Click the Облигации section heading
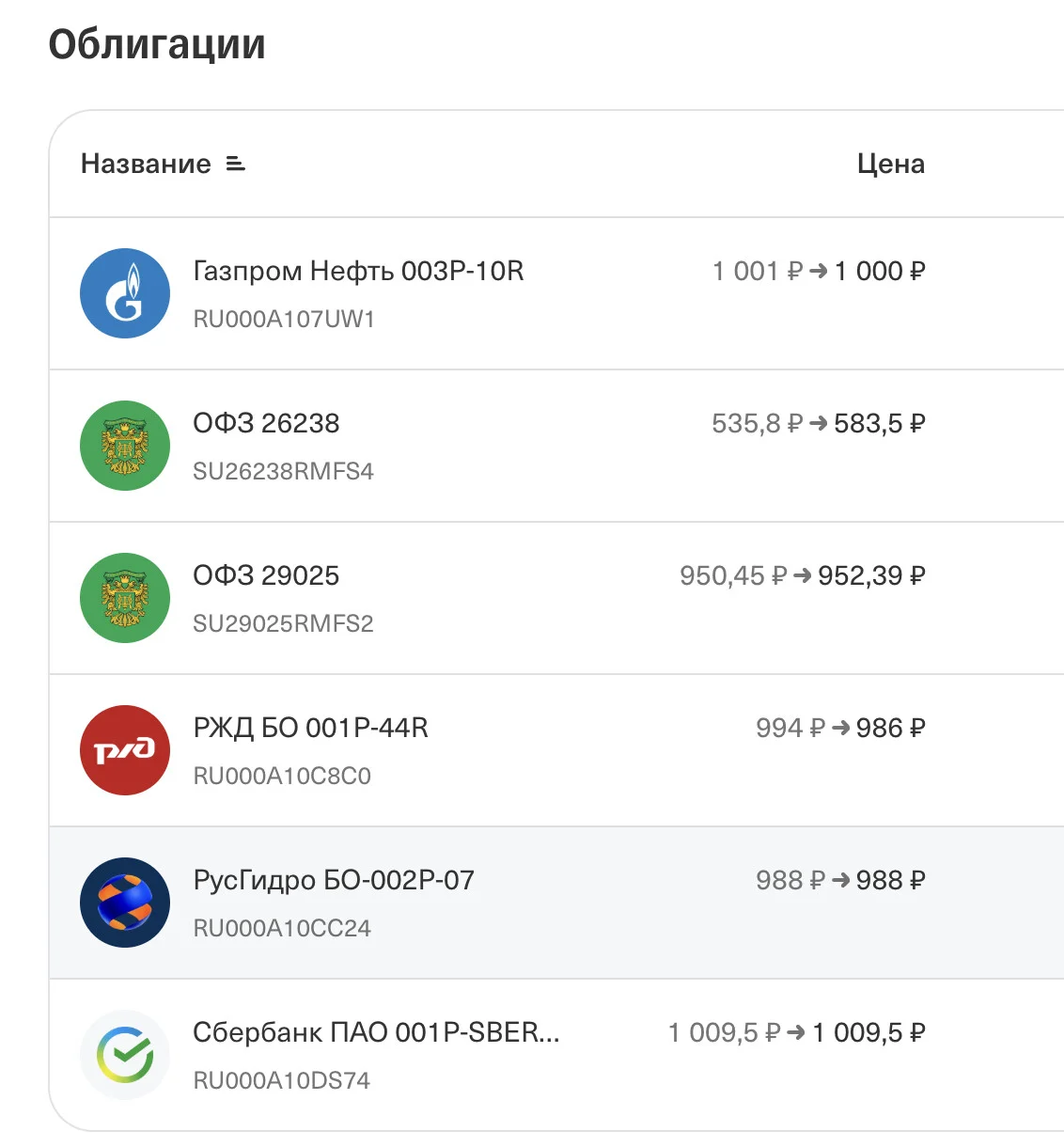 point(157,44)
